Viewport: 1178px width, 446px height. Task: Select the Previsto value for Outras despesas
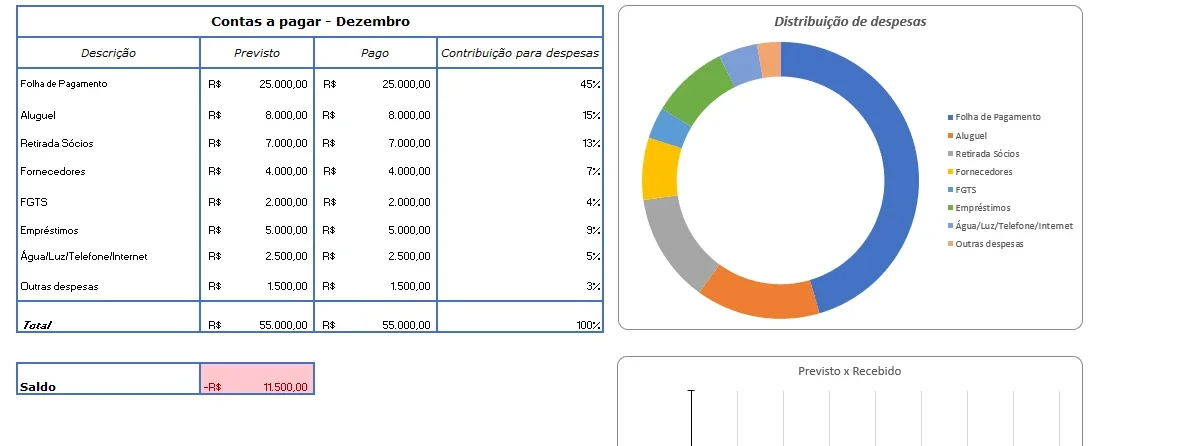[257, 286]
